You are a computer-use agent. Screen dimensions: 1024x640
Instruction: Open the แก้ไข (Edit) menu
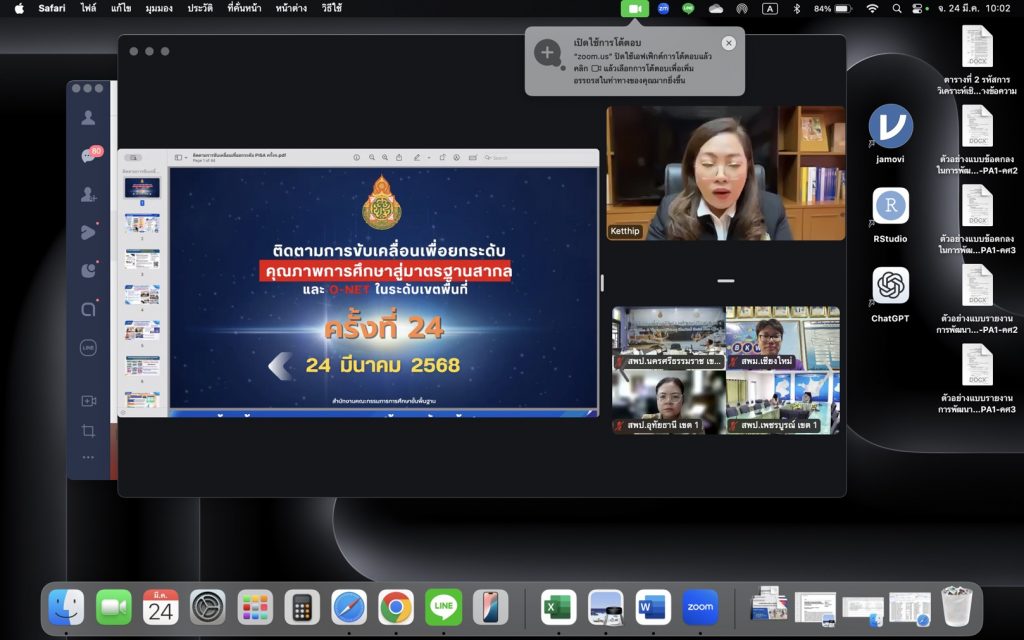(x=121, y=8)
